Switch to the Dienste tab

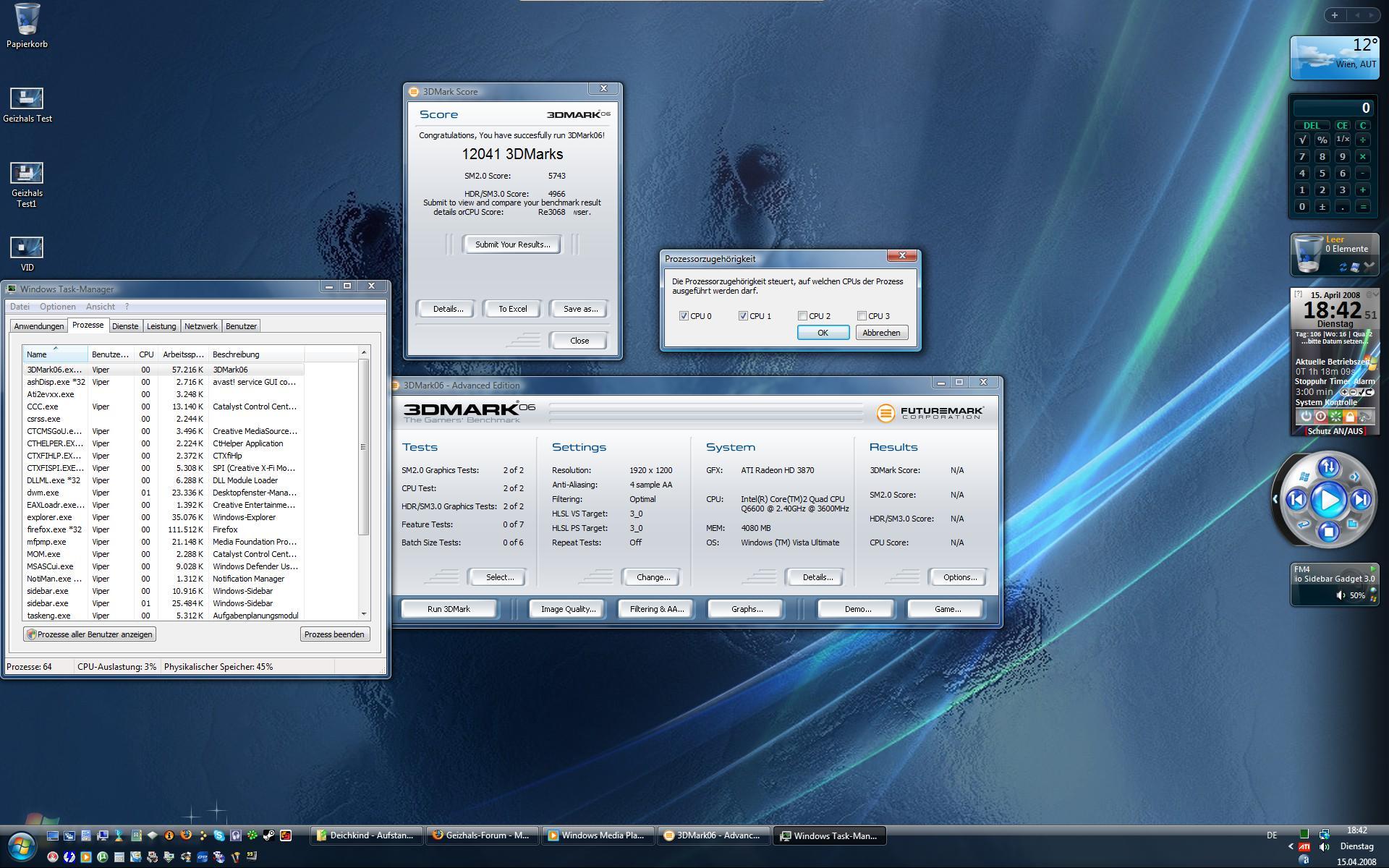(125, 326)
